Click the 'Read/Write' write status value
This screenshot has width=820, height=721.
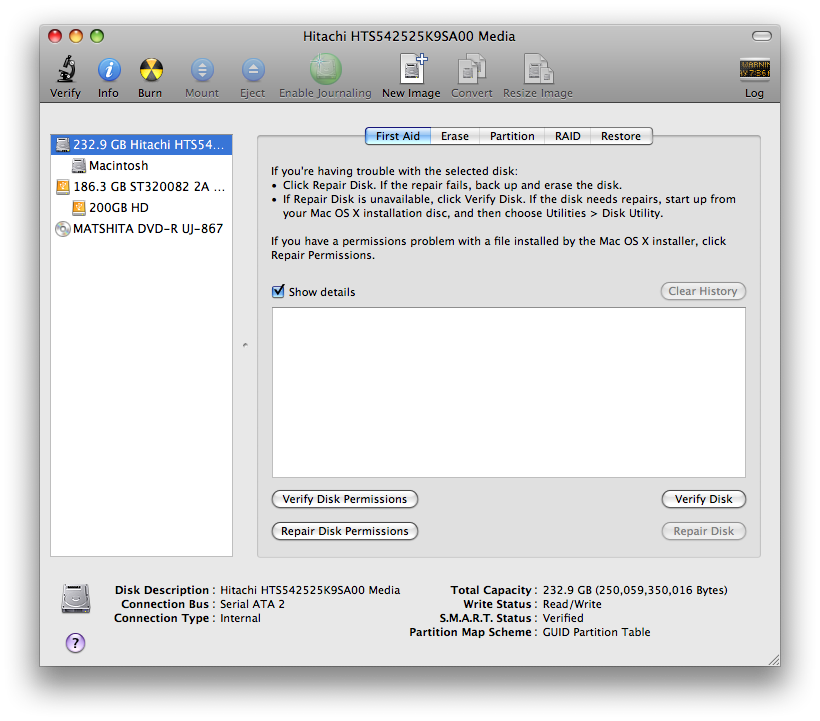pos(572,604)
